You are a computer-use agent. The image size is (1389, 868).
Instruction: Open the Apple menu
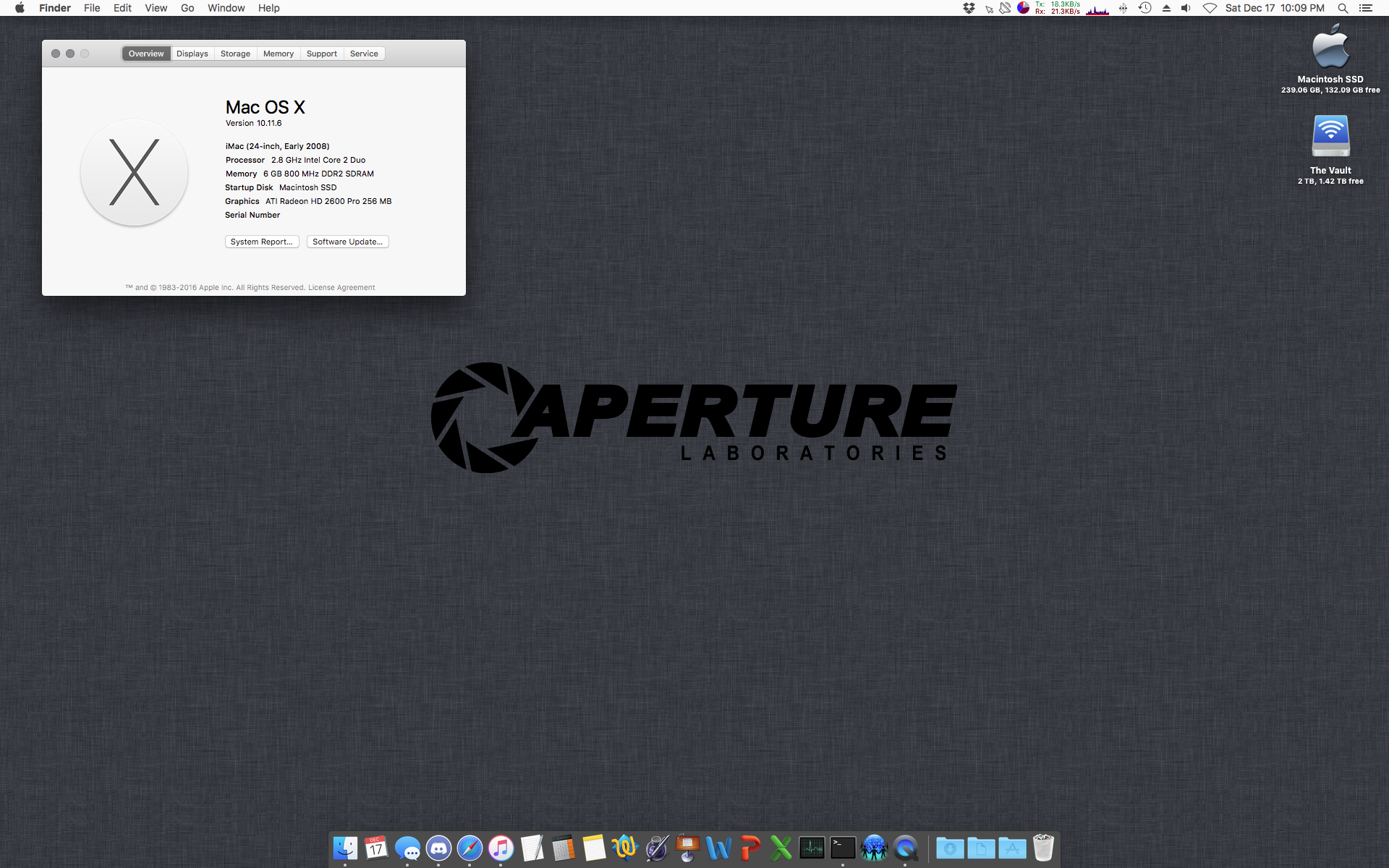coord(20,8)
